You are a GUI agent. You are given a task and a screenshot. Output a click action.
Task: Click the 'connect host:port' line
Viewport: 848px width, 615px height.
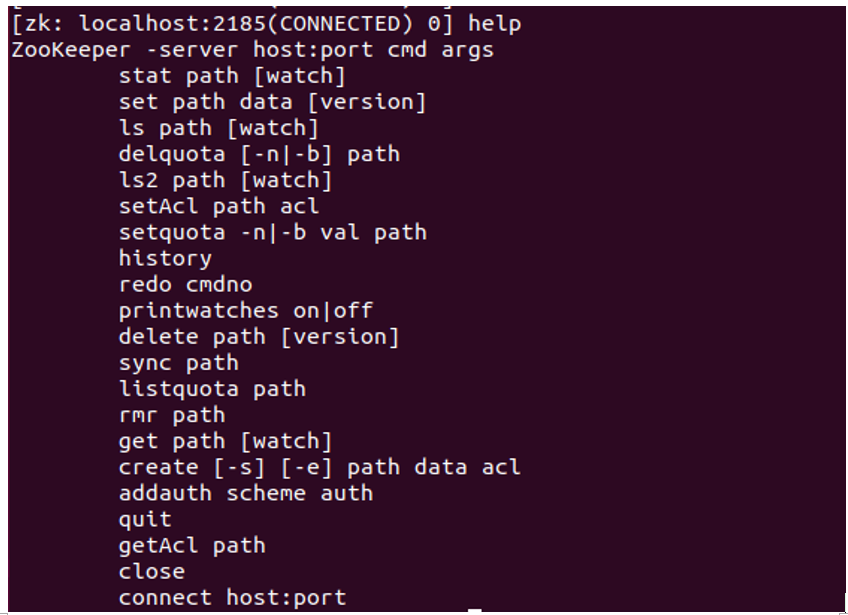[232, 597]
